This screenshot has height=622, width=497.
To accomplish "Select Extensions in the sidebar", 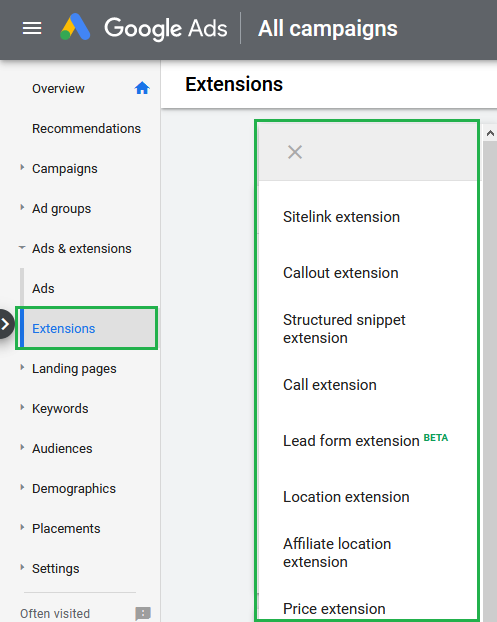I will coord(86,328).
